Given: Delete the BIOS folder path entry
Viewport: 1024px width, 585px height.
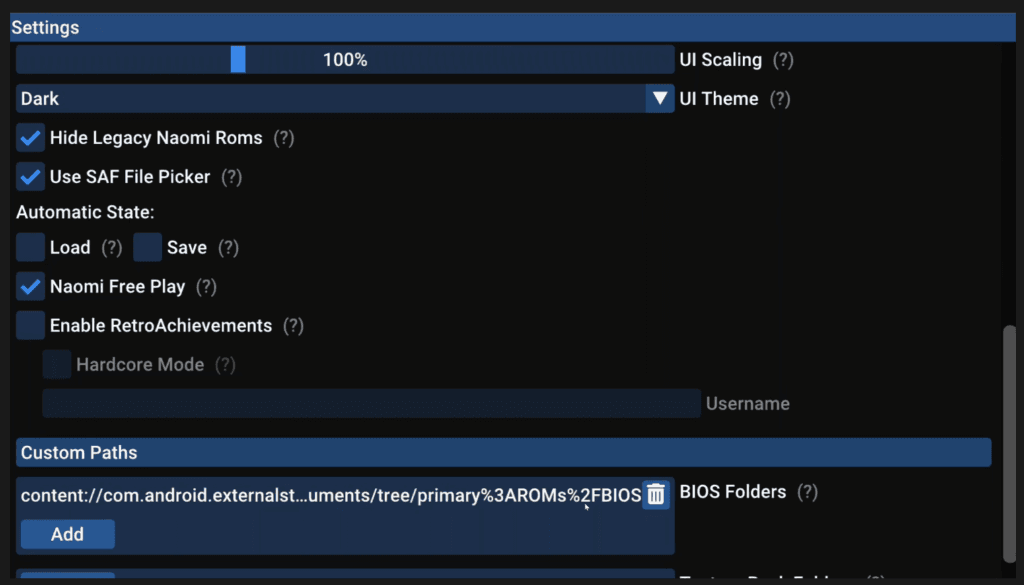Looking at the screenshot, I should point(656,494).
